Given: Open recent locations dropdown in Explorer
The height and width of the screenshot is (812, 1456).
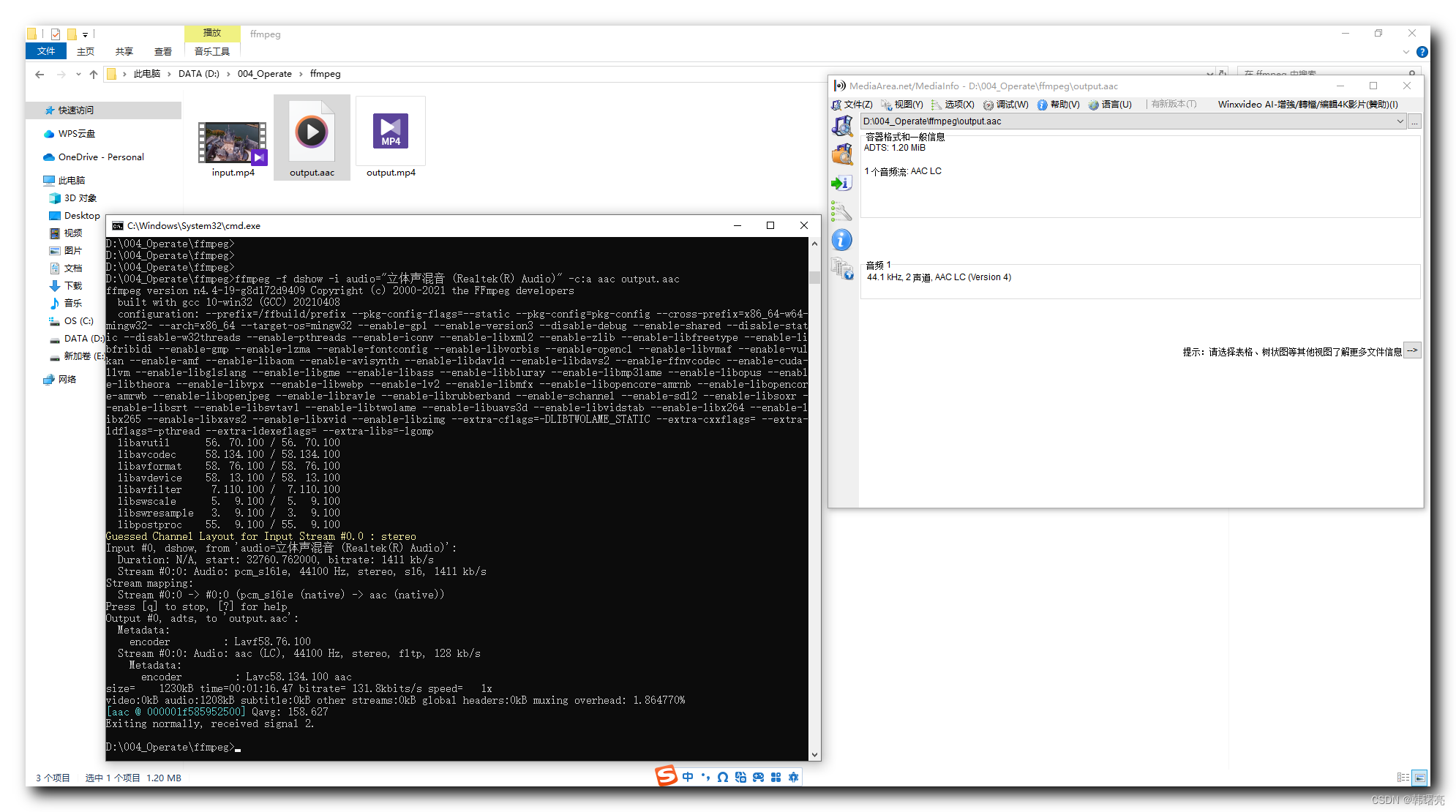Looking at the screenshot, I should click(78, 74).
